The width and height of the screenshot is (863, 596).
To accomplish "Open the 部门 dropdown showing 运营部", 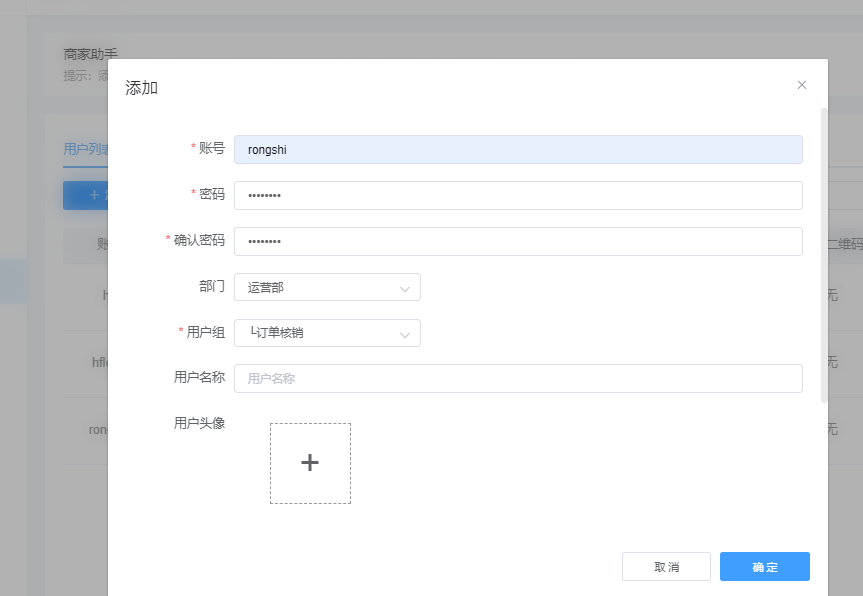I will point(327,287).
